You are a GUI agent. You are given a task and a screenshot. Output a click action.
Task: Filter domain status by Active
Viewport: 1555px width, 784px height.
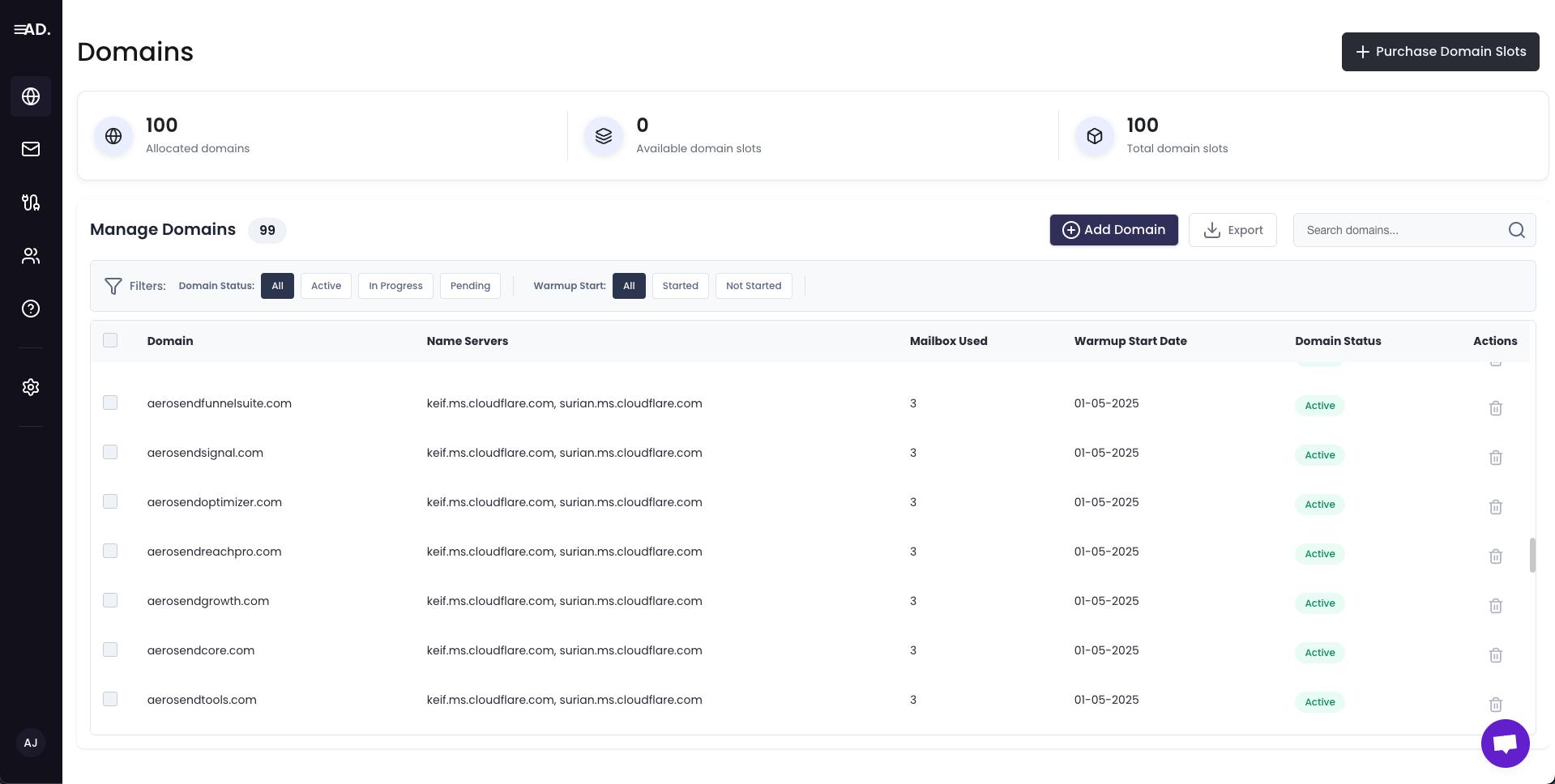(326, 286)
